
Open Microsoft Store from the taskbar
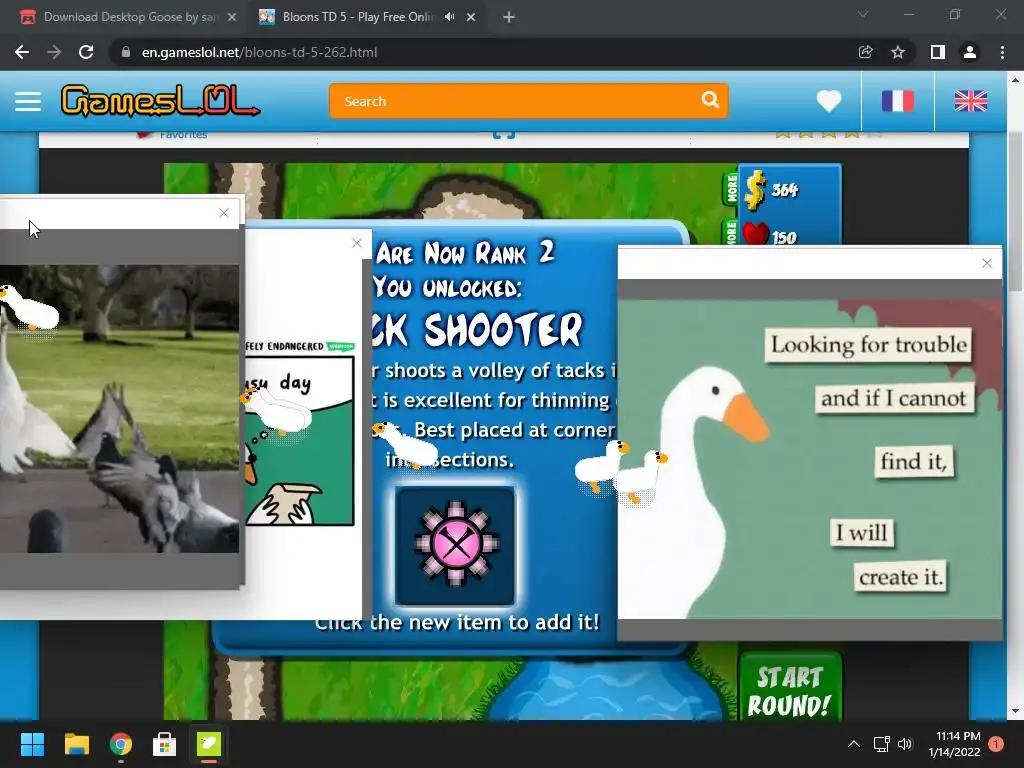[164, 744]
